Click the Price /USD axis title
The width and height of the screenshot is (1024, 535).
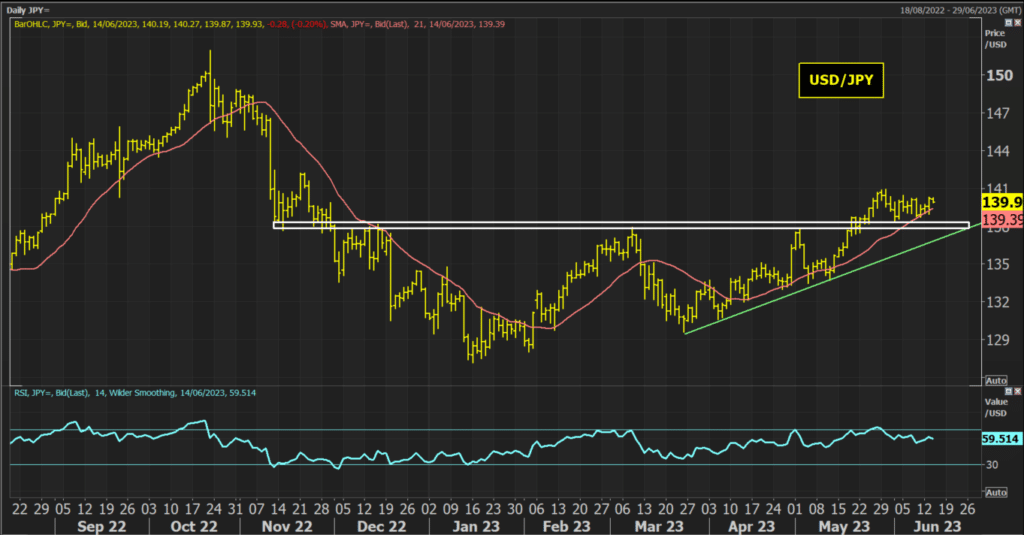coord(996,39)
